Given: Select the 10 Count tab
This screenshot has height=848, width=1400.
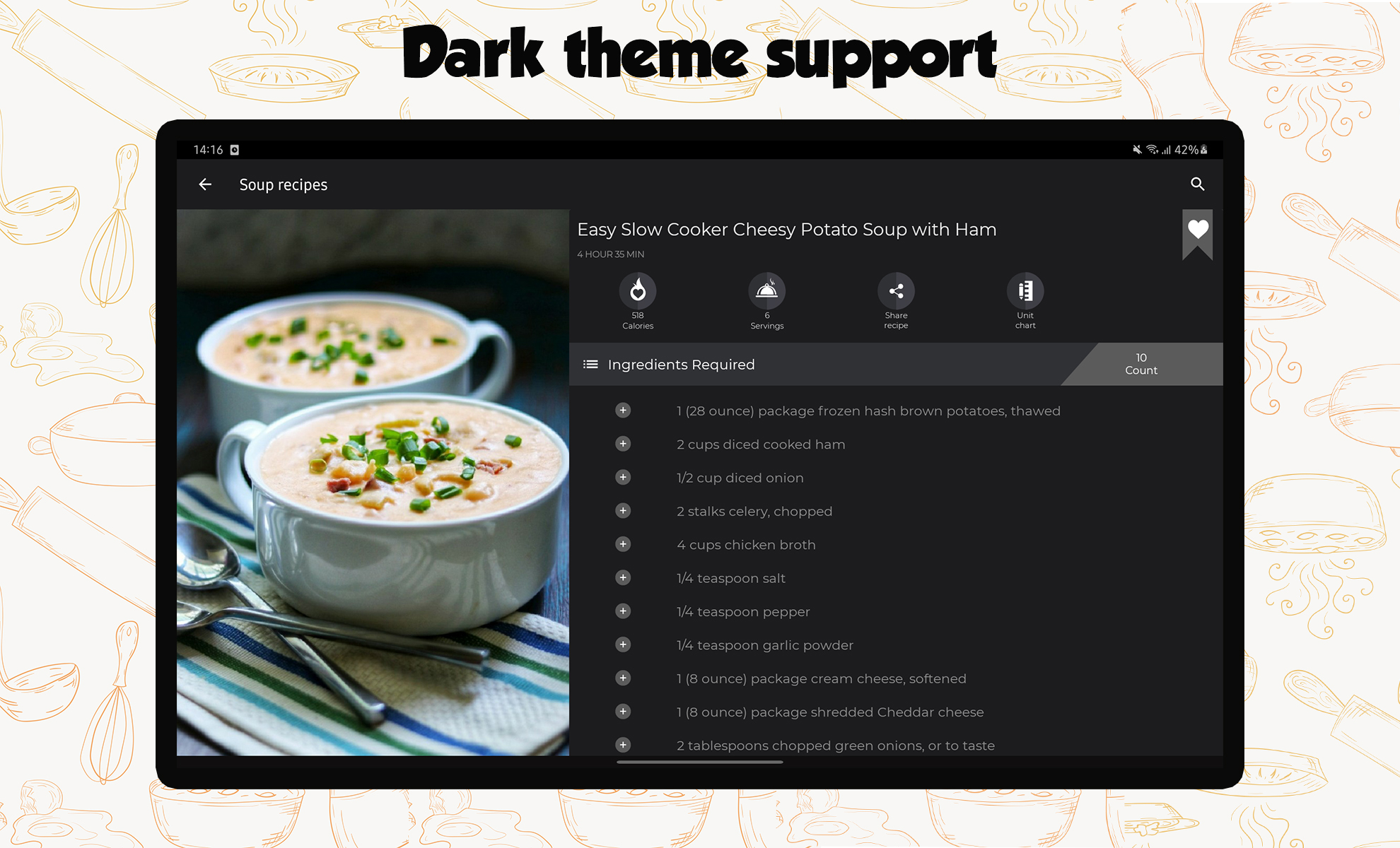Looking at the screenshot, I should [1141, 364].
